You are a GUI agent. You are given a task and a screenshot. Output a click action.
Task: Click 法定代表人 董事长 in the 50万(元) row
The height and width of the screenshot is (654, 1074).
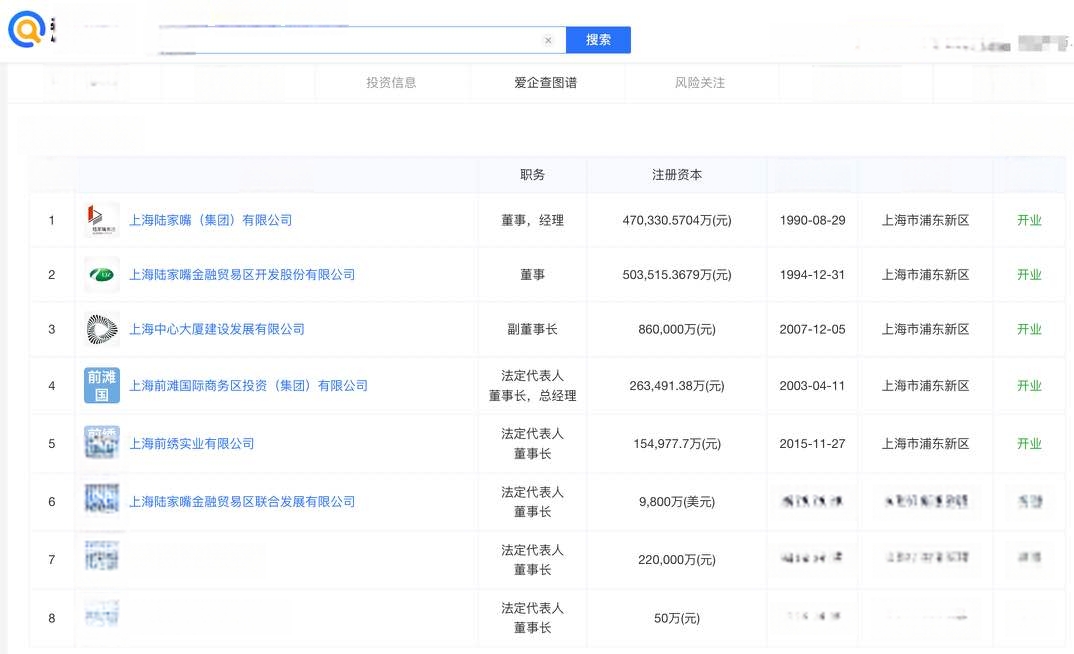click(x=532, y=618)
